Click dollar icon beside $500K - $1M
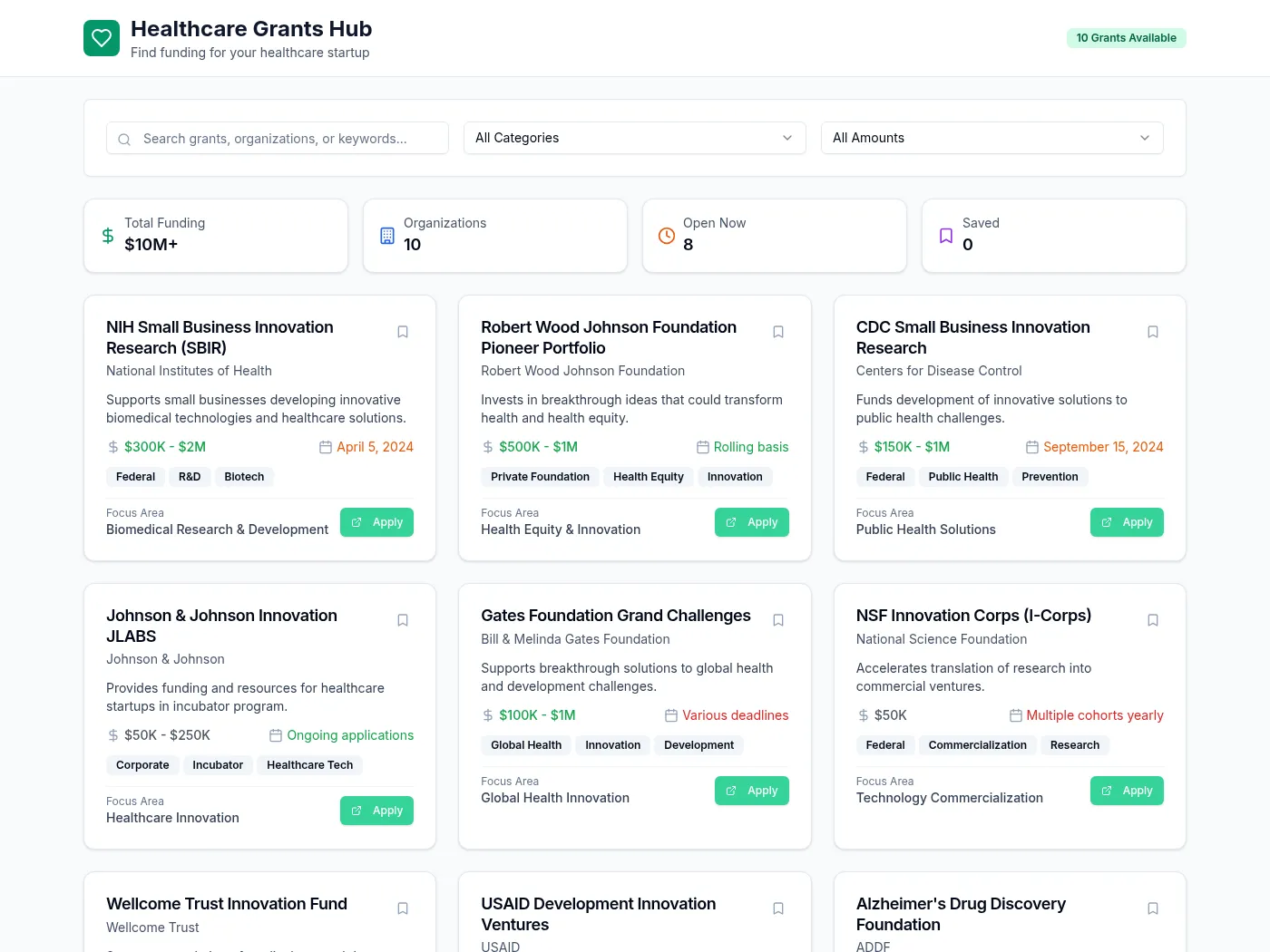The width and height of the screenshot is (1270, 952). 488,447
